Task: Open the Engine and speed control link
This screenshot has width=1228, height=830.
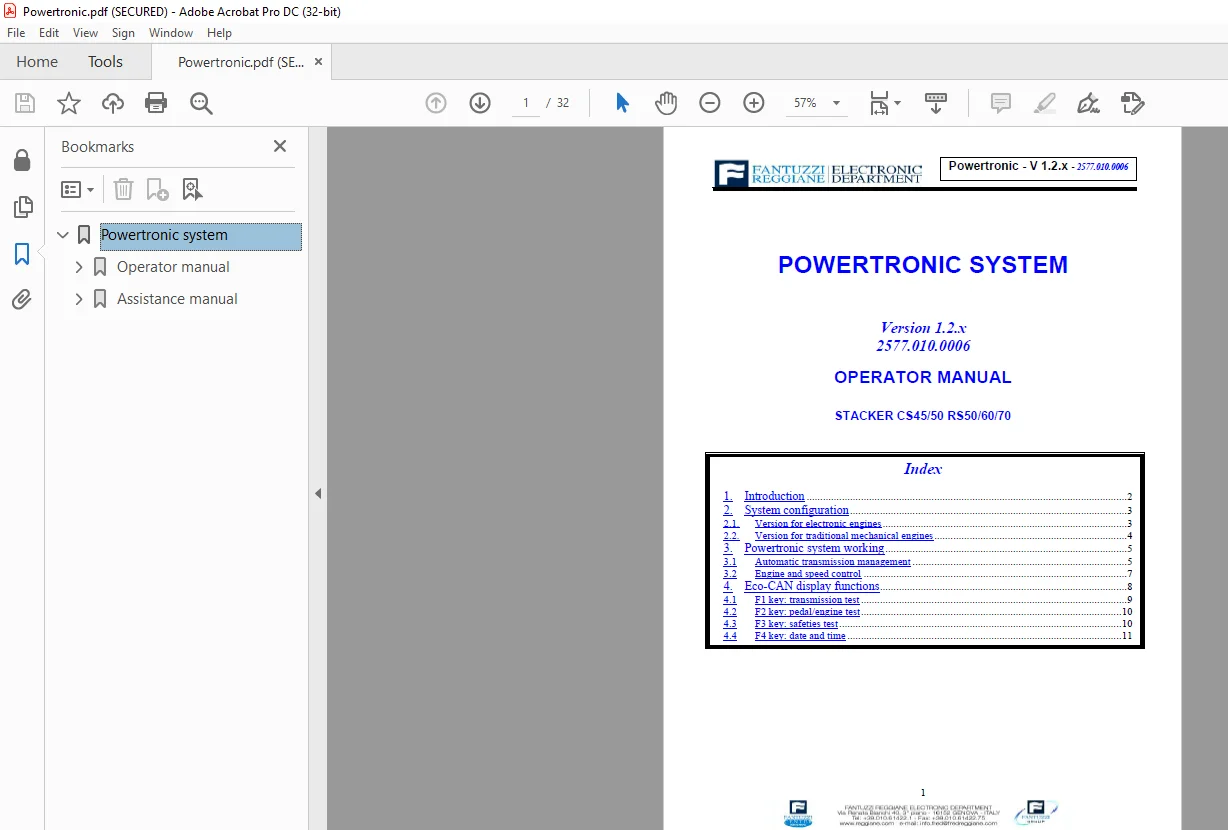Action: click(x=808, y=574)
